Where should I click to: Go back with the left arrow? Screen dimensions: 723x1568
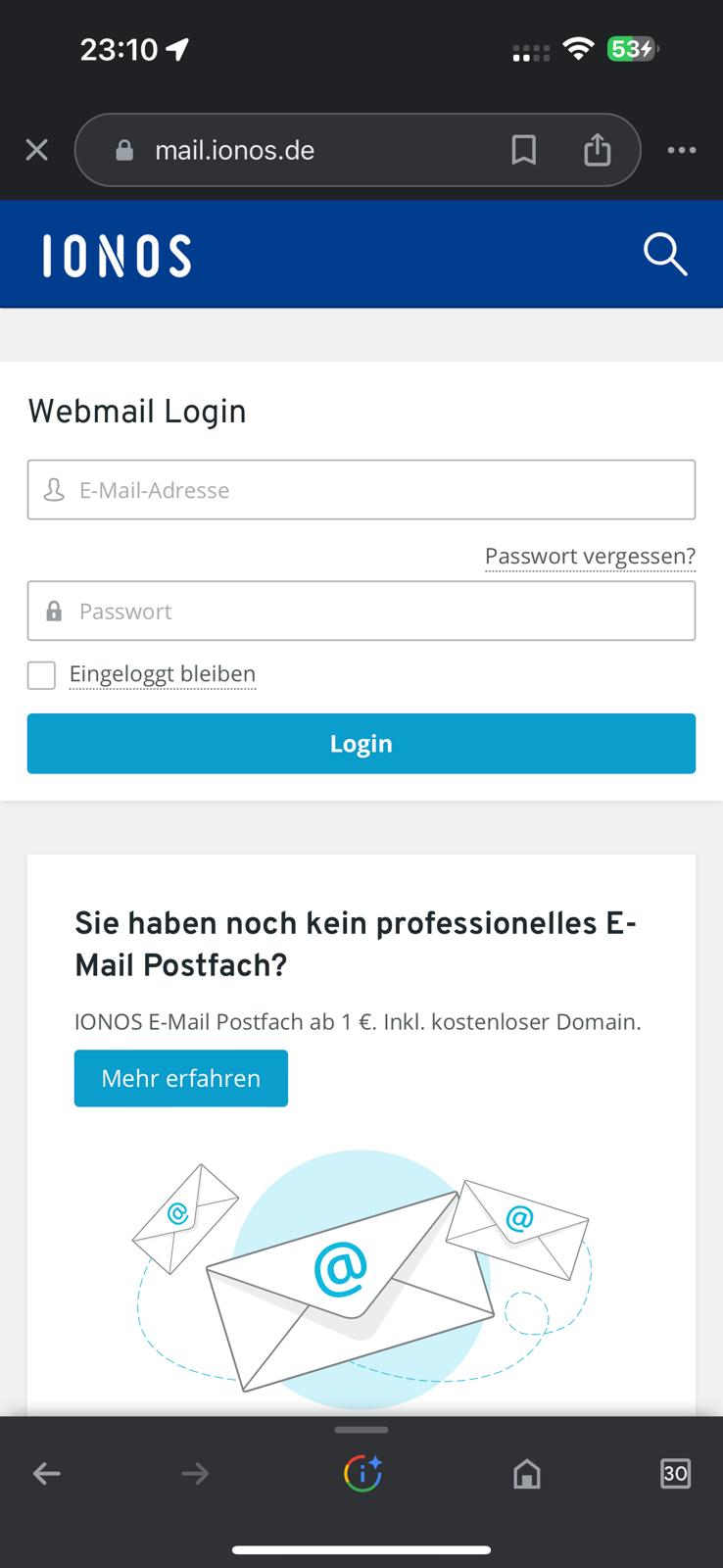(46, 1473)
